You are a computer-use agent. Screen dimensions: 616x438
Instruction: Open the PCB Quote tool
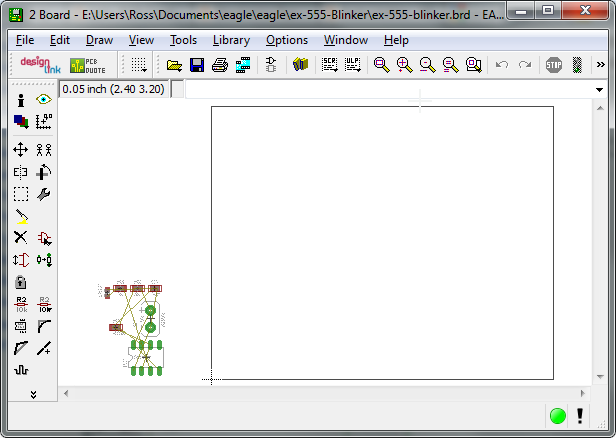tap(88, 66)
